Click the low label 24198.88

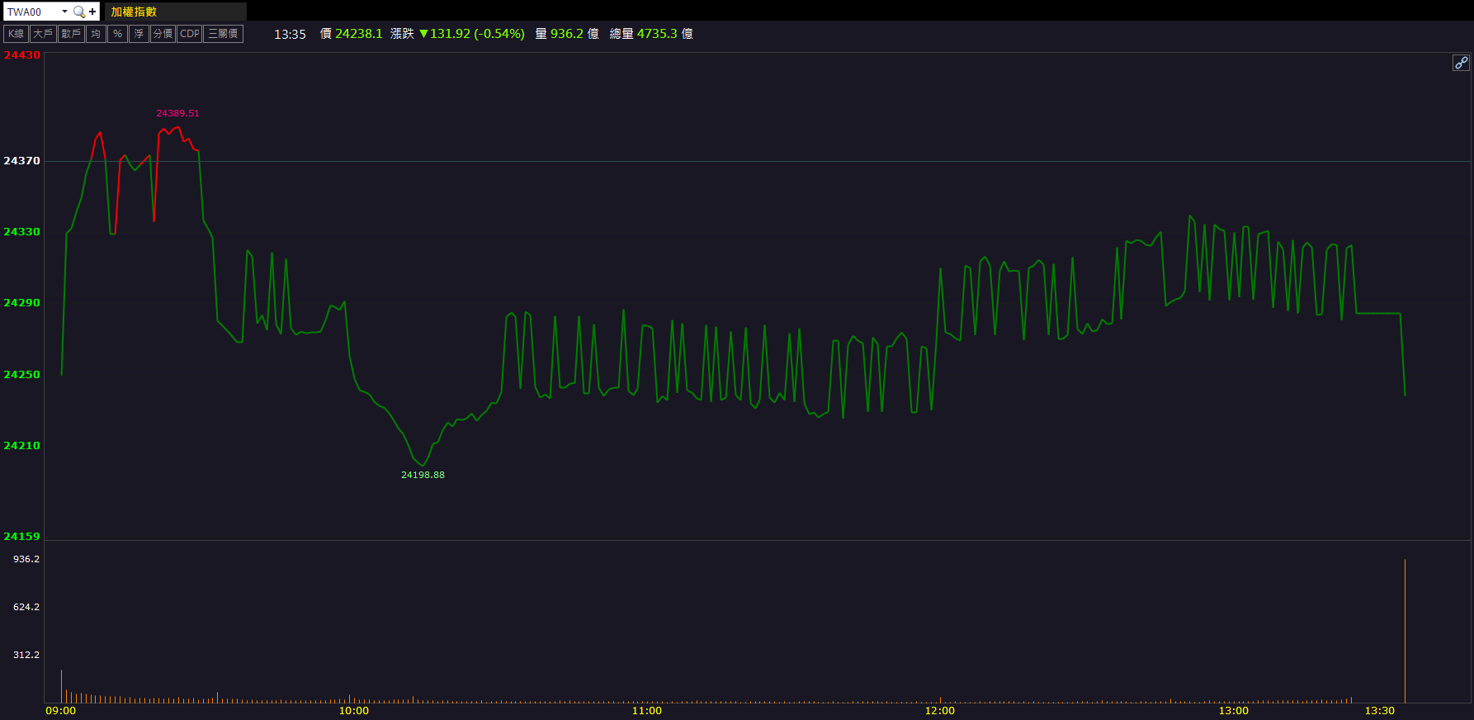point(423,475)
